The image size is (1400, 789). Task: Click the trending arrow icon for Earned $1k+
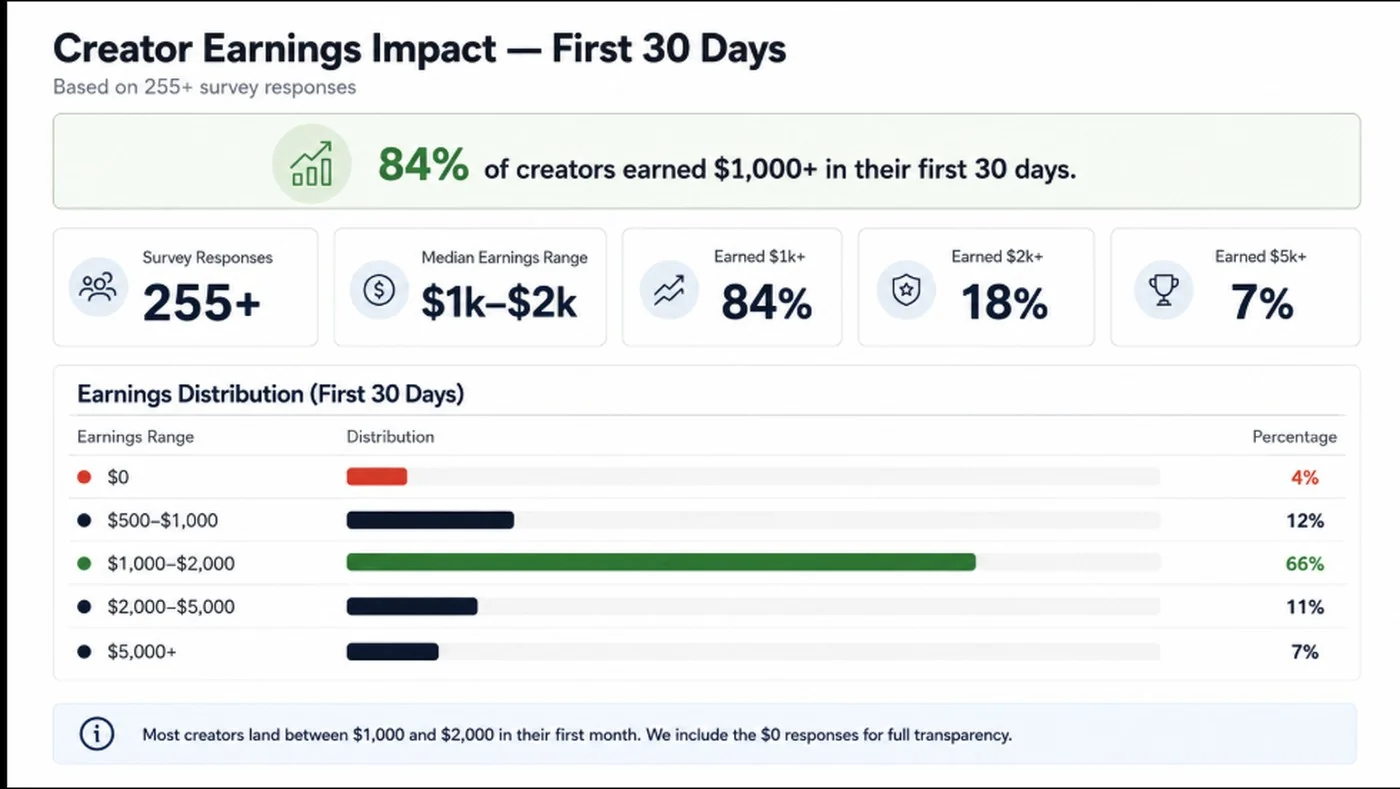[668, 290]
